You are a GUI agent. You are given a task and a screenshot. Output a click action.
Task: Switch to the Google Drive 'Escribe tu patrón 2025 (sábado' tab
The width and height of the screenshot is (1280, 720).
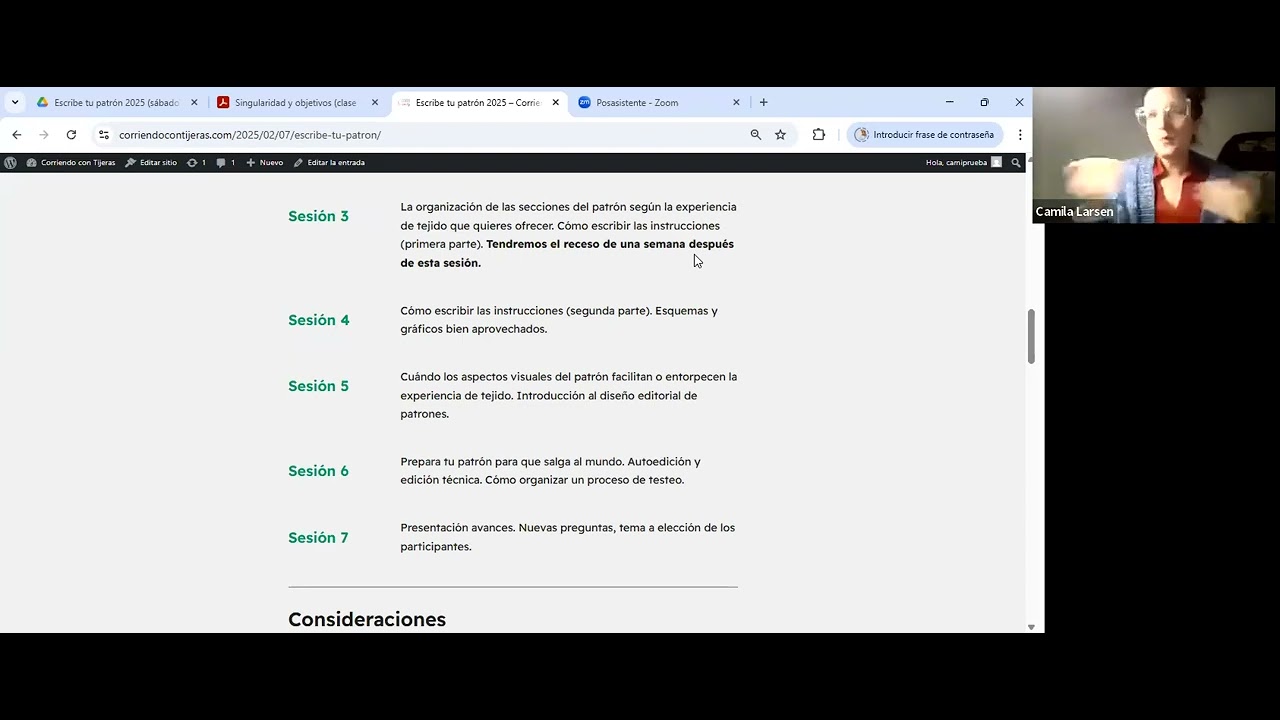click(117, 102)
